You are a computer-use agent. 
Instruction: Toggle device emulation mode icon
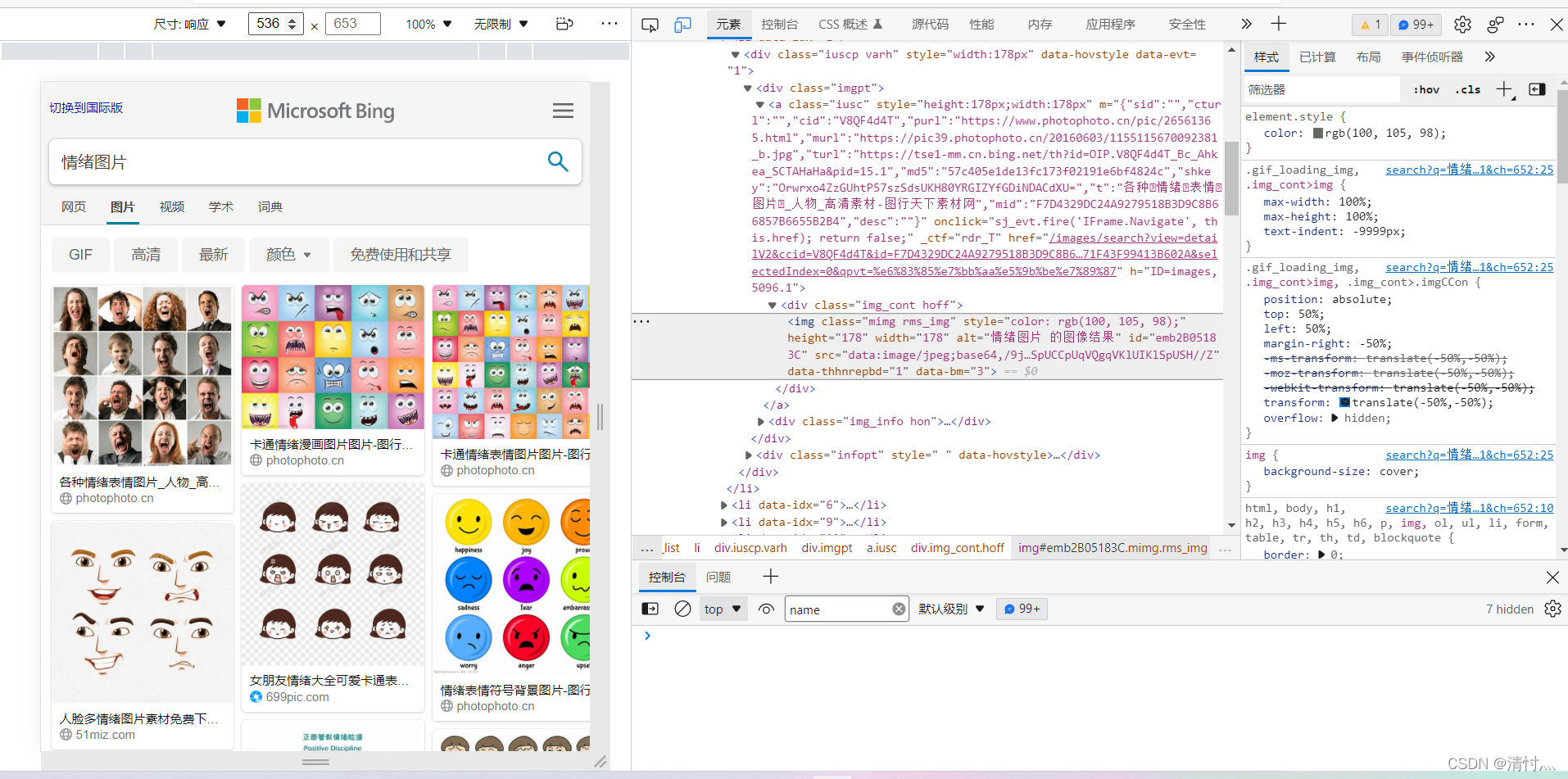[682, 25]
